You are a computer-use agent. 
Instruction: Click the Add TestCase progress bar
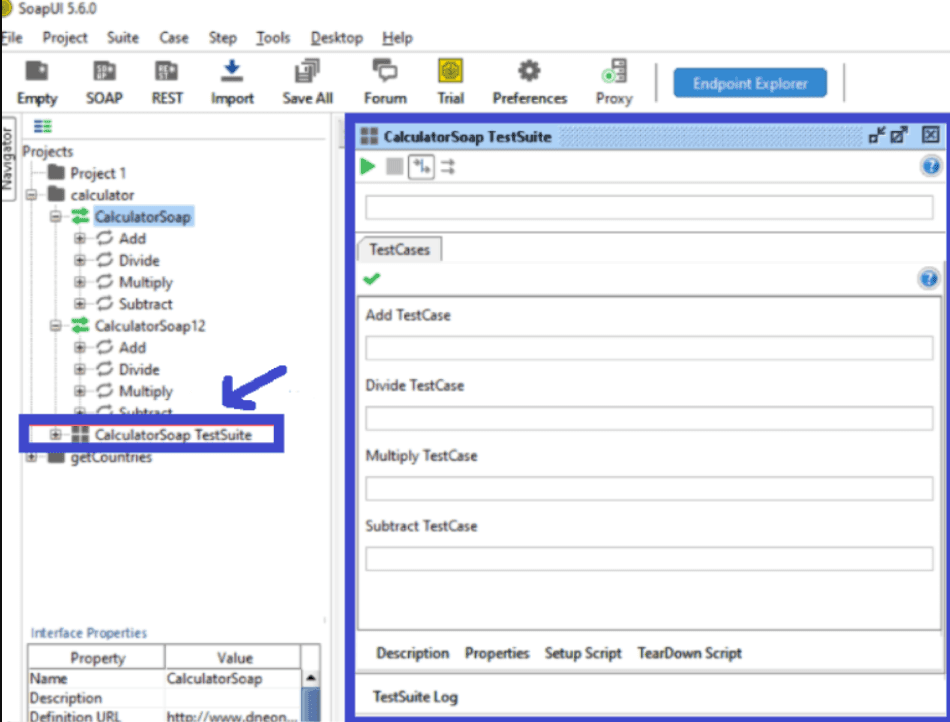coord(649,348)
